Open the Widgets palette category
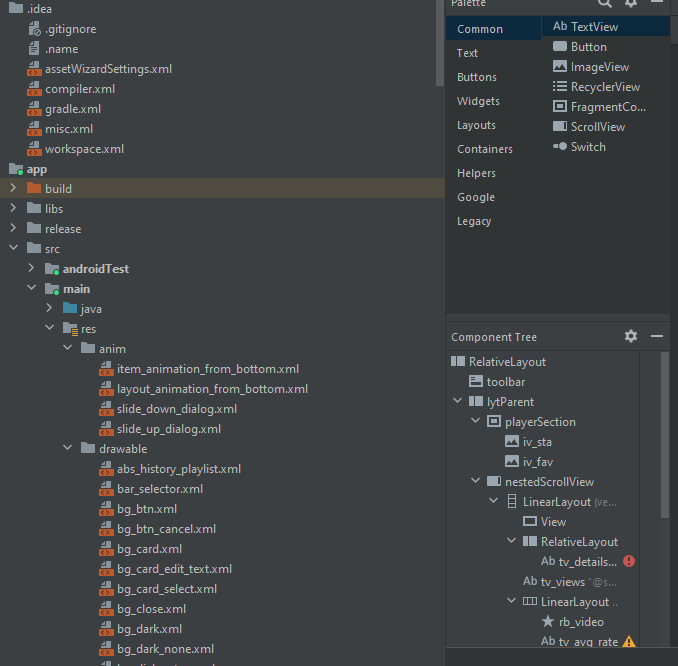678x666 pixels. 478,101
